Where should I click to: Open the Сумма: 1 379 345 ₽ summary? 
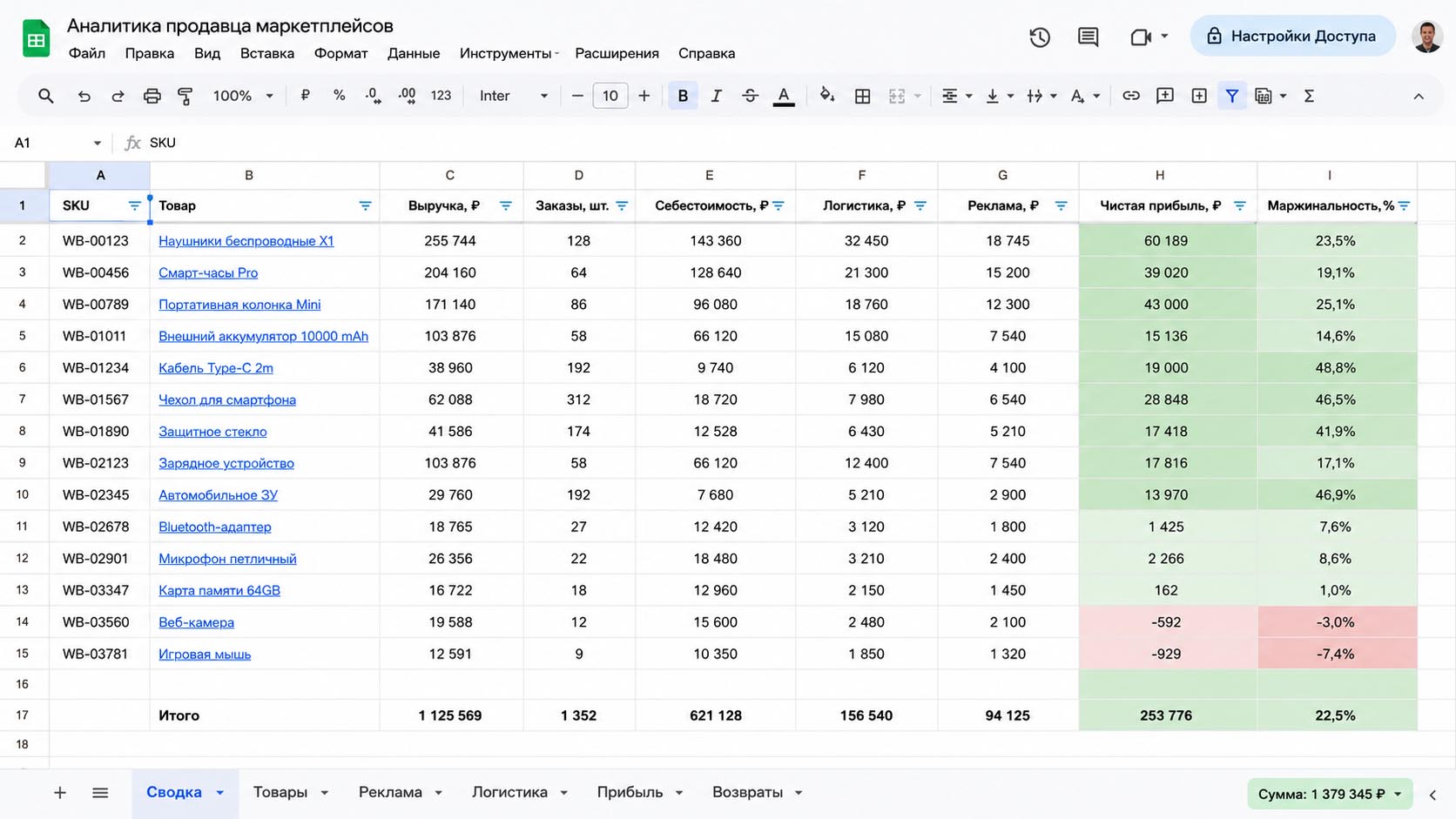[x=1330, y=794]
